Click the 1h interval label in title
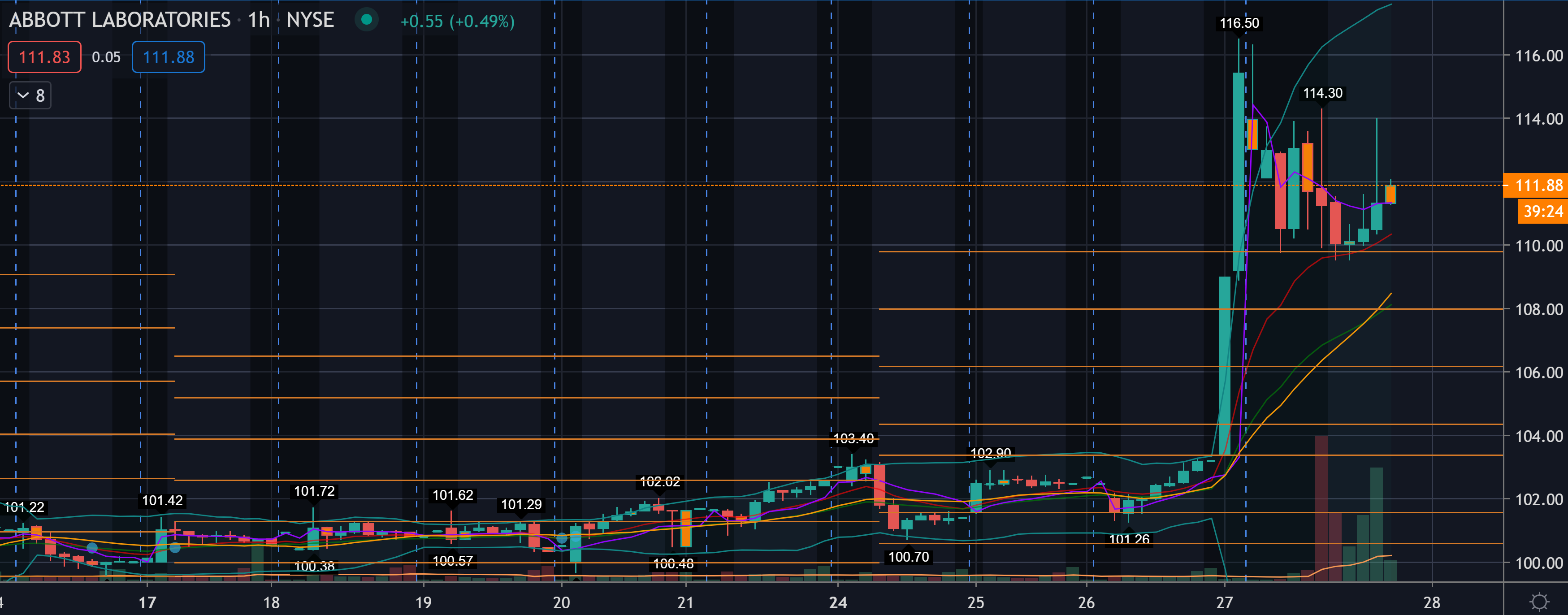The image size is (1568, 615). [259, 20]
